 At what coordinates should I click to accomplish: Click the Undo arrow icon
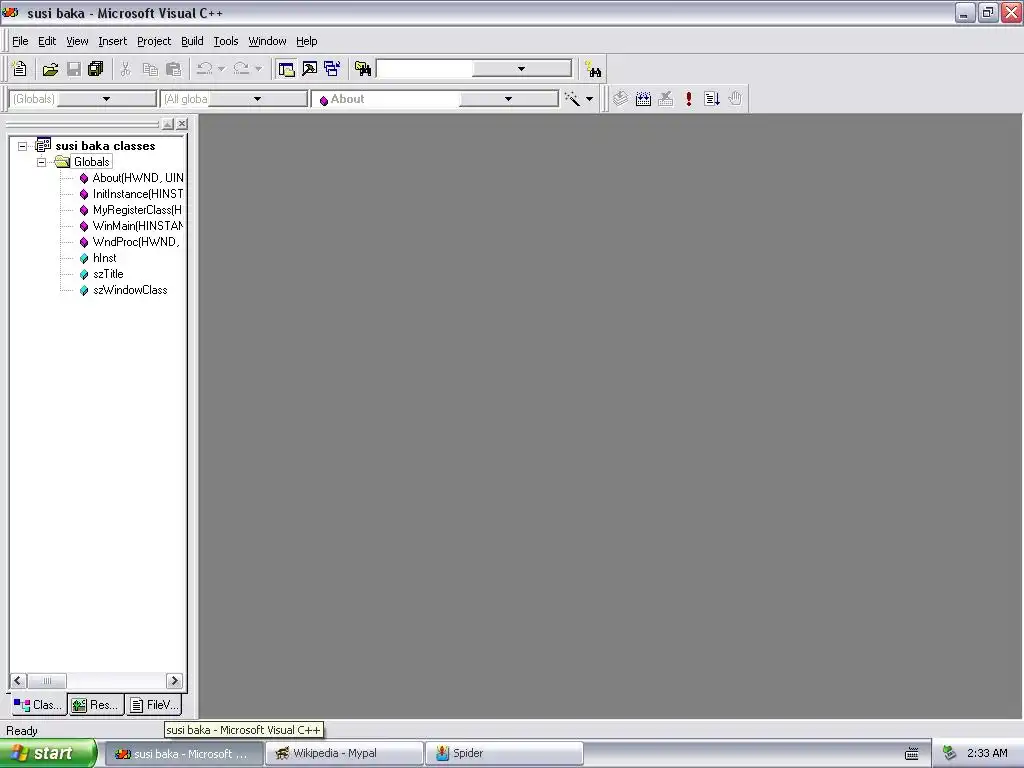(204, 69)
